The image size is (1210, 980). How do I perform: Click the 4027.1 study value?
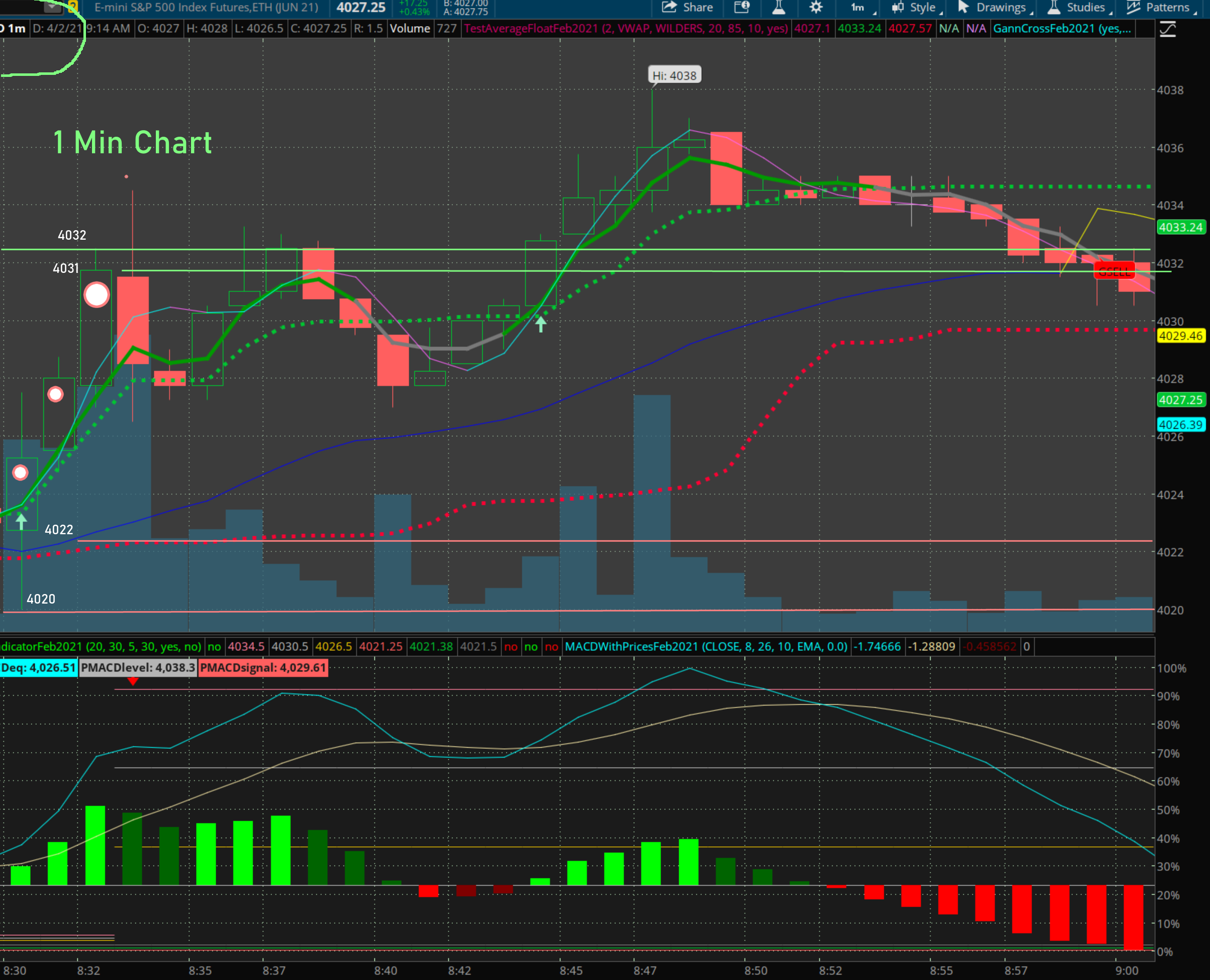coord(812,28)
